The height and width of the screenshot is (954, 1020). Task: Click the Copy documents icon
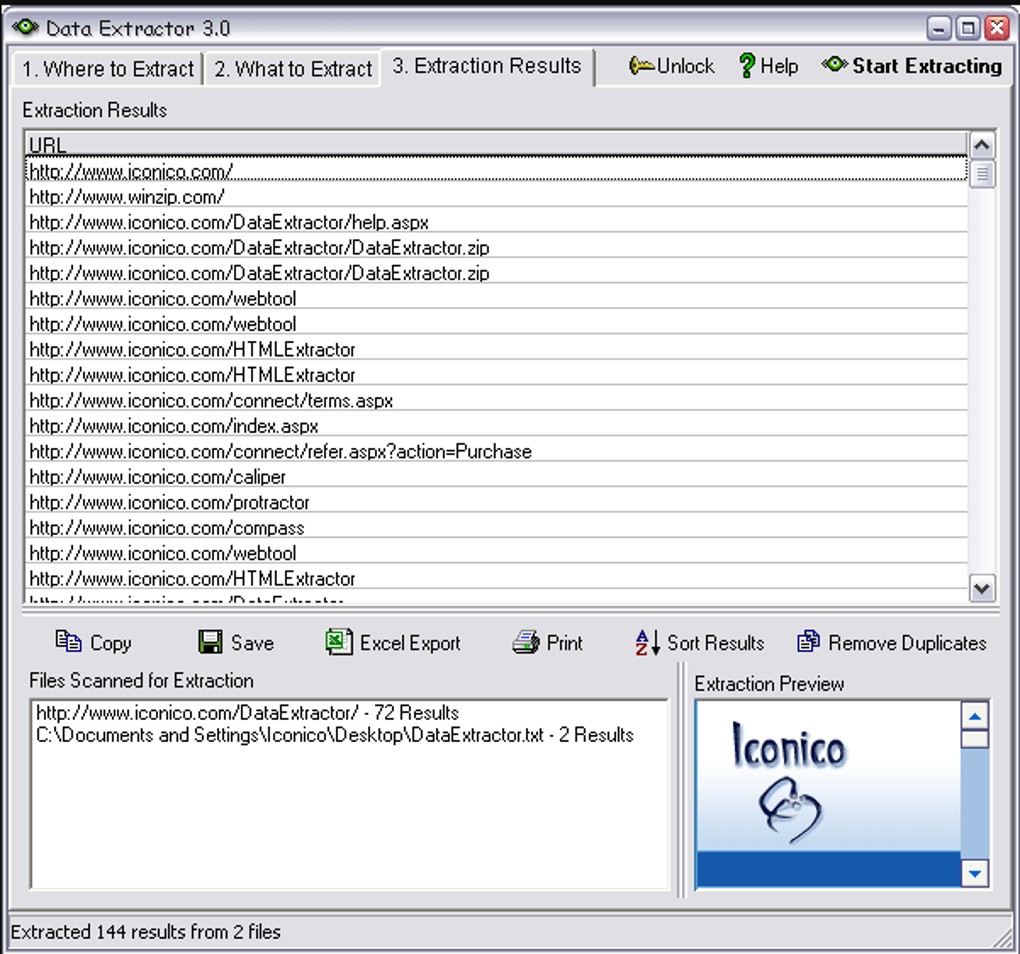[x=68, y=642]
